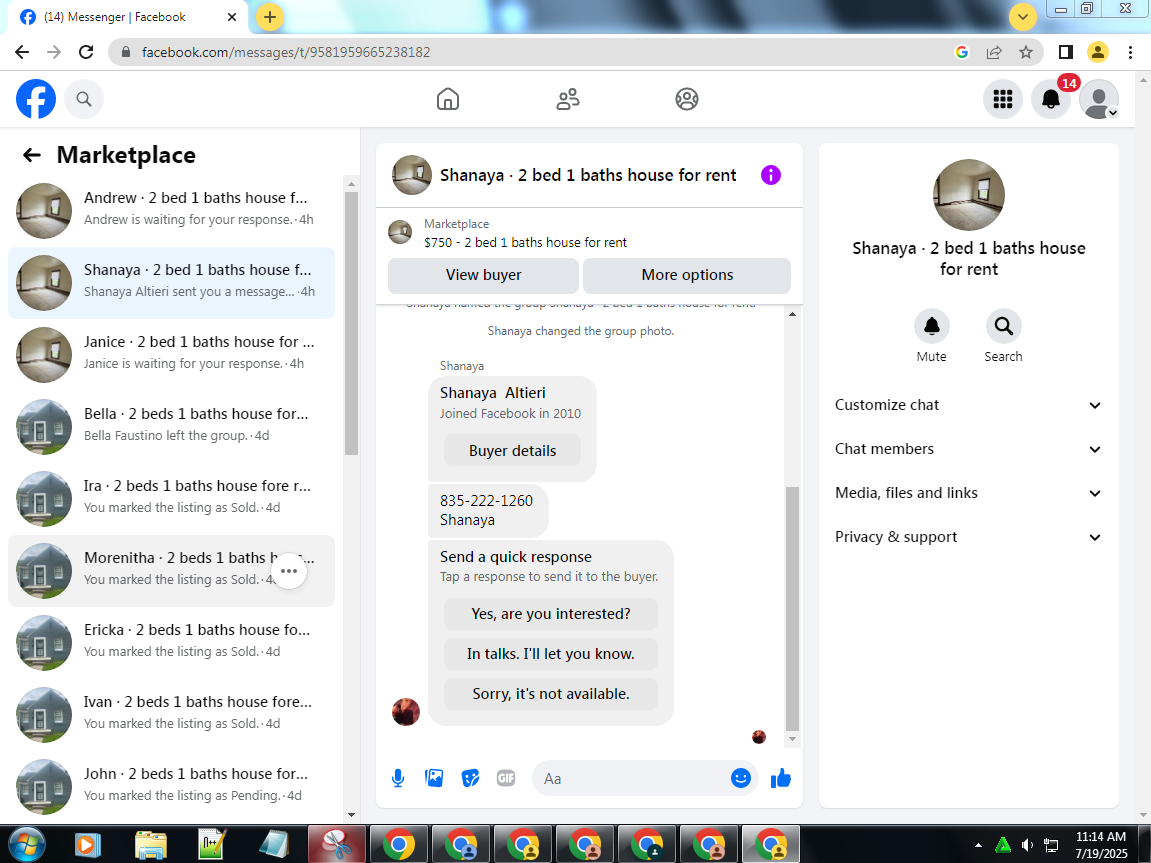Image resolution: width=1151 pixels, height=863 pixels.
Task: Search in conversation magnifier icon
Action: click(1003, 326)
